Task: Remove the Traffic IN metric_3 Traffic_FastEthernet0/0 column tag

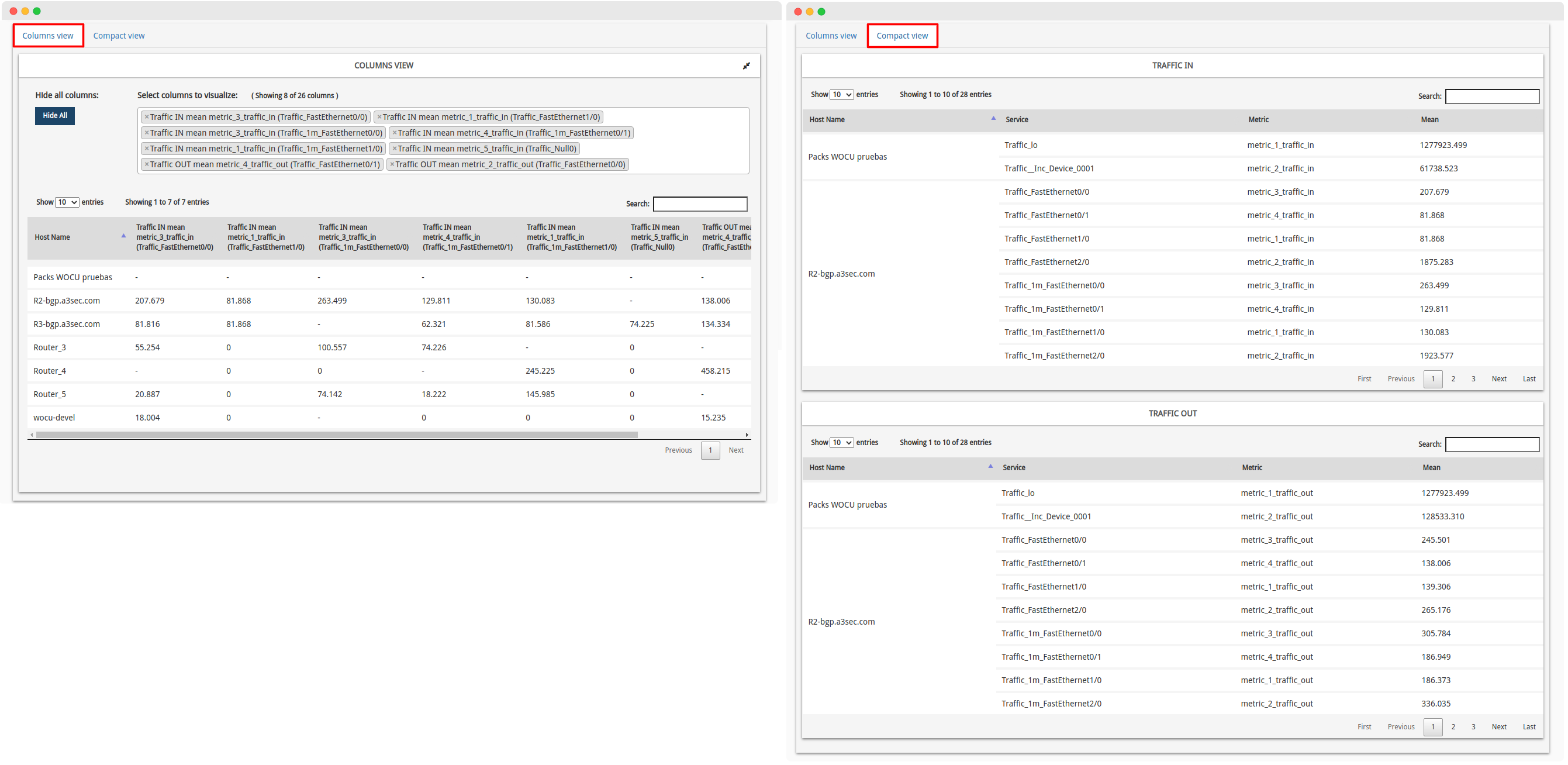Action: [x=147, y=117]
